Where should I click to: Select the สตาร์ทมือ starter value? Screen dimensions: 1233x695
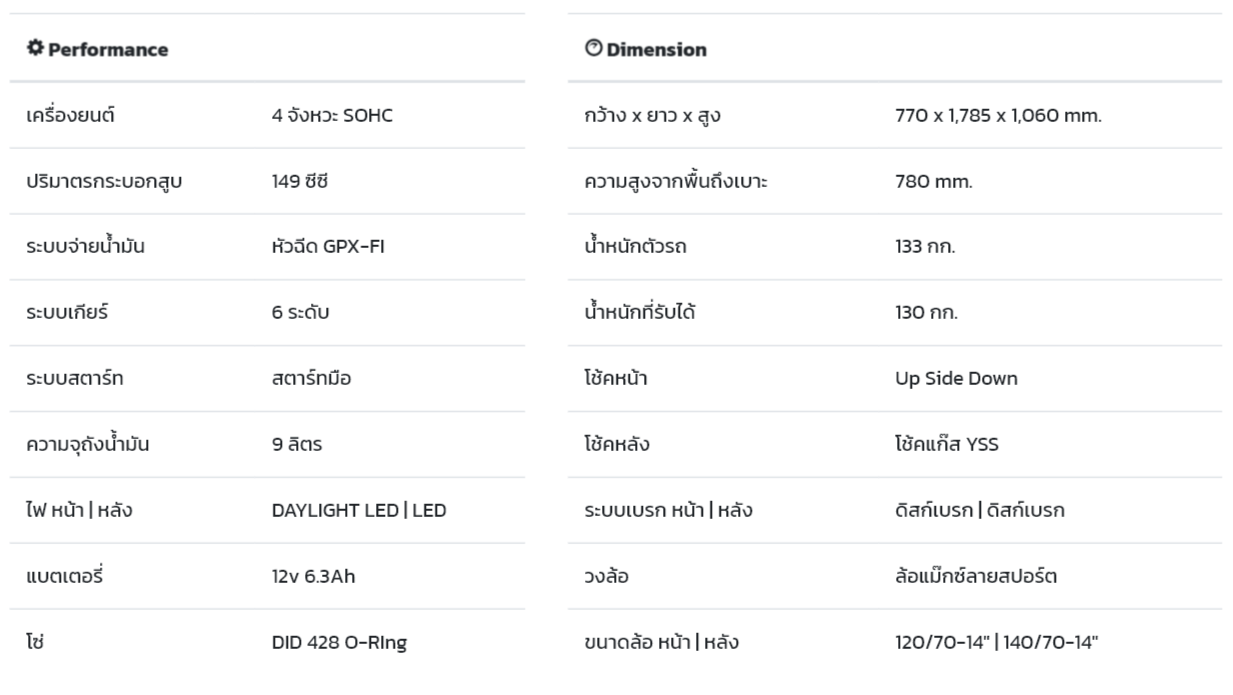click(x=311, y=378)
